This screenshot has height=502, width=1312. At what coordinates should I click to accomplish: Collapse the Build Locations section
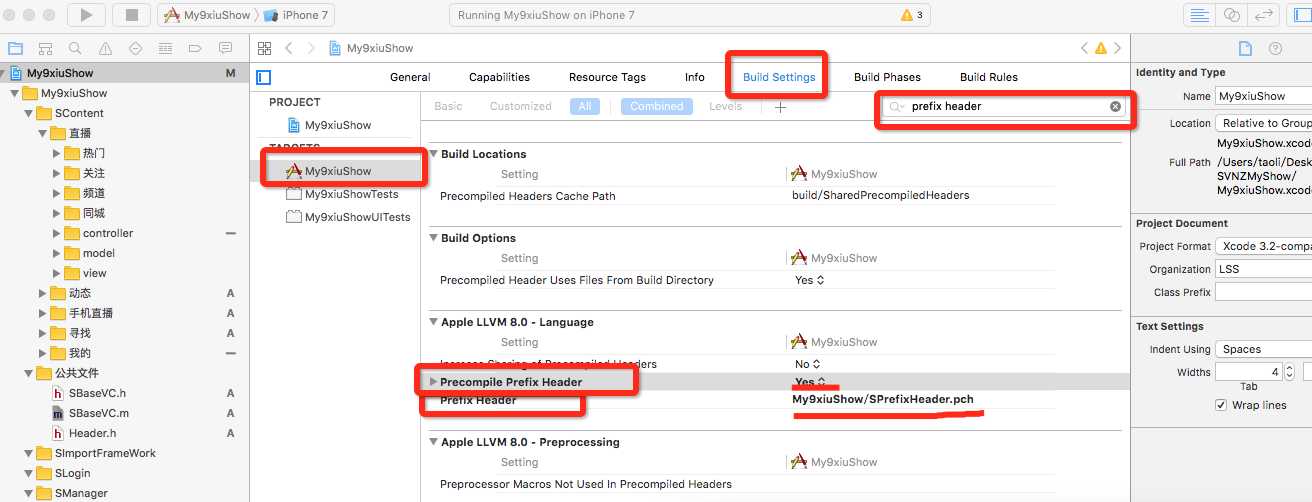(x=432, y=154)
